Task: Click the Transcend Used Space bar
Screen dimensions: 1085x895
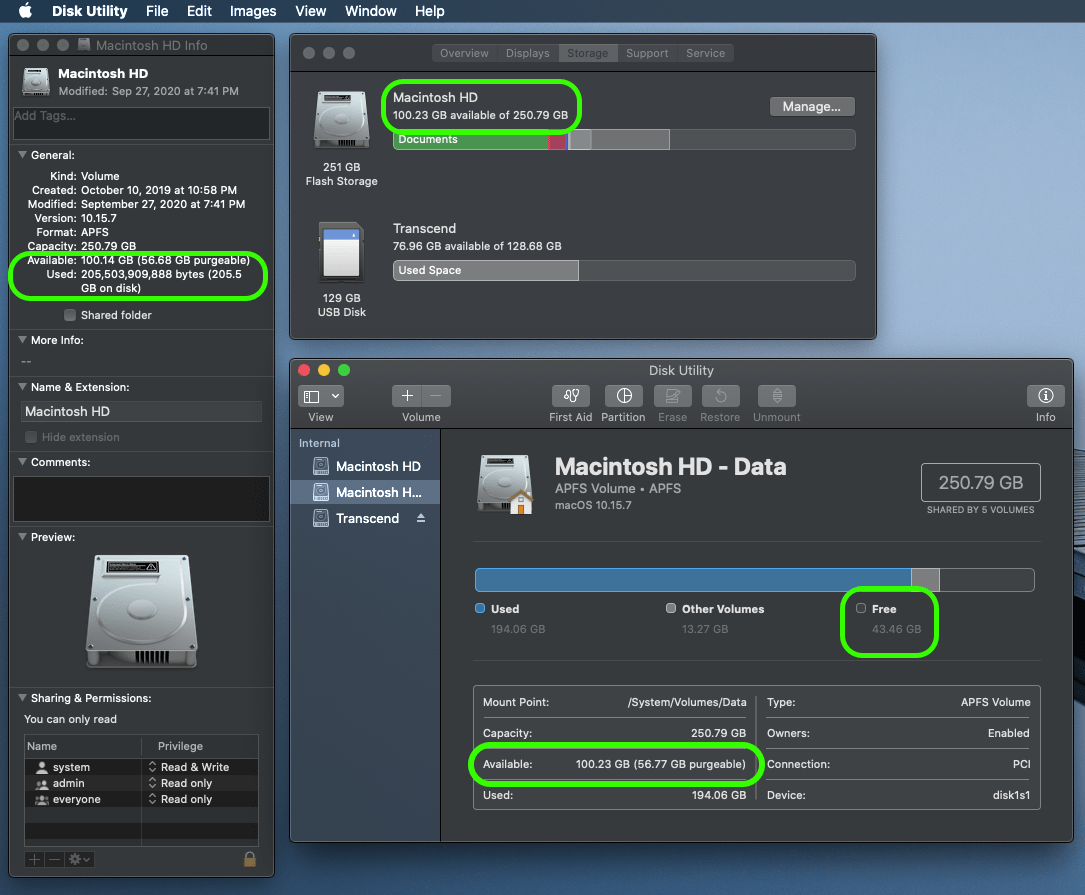Action: click(486, 271)
